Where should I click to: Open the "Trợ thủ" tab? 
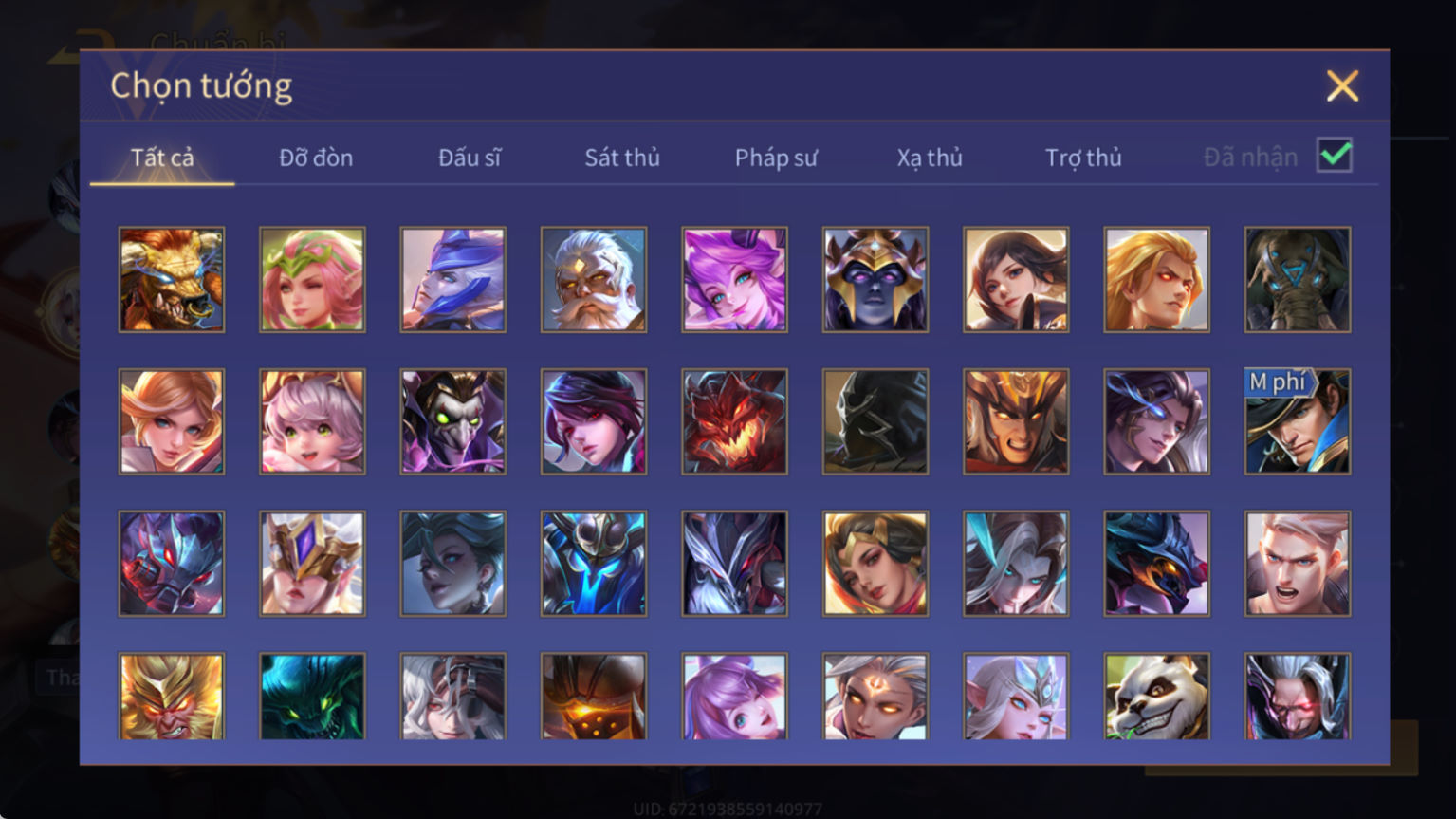(1083, 158)
